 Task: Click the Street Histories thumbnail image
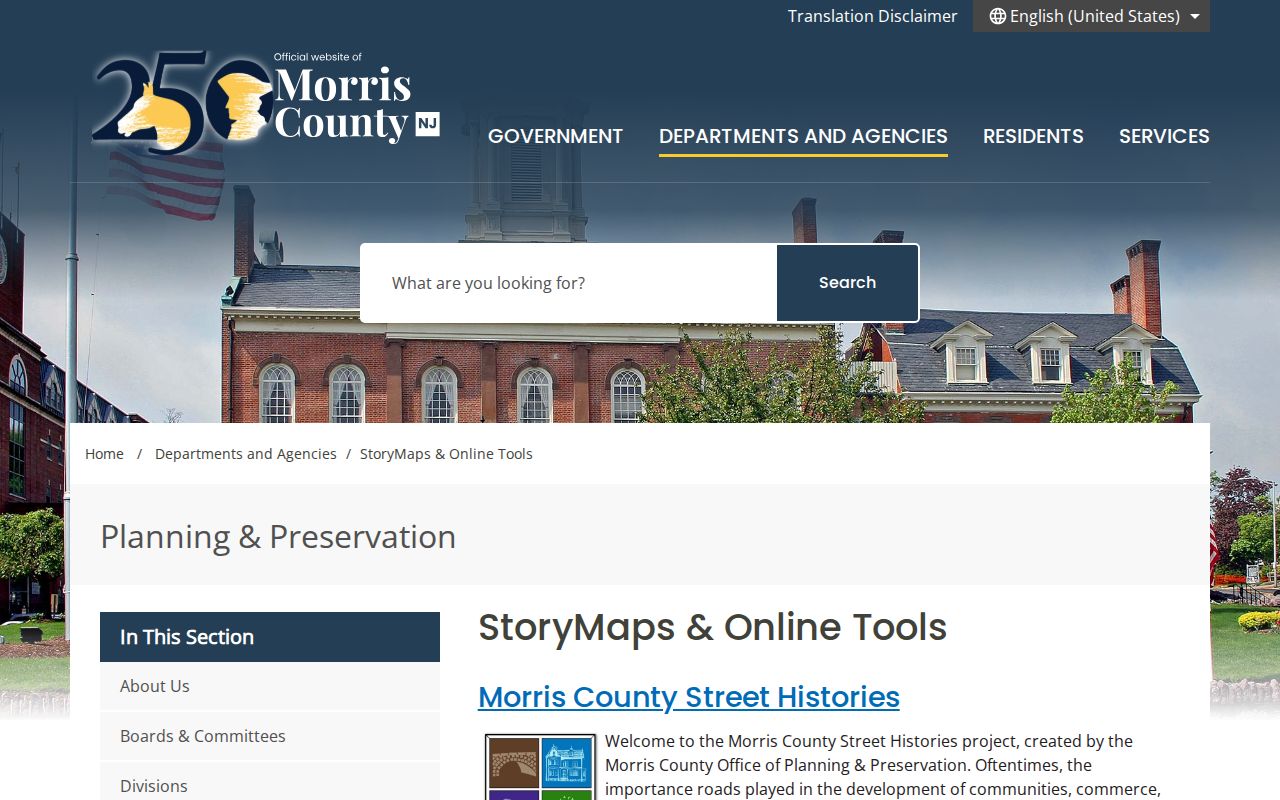(541, 767)
